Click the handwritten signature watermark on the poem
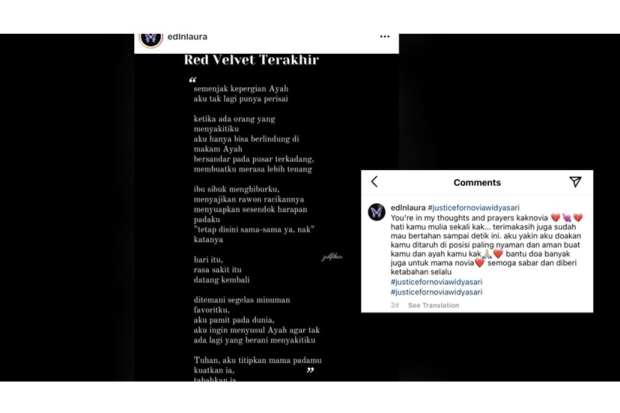The height and width of the screenshot is (413, 620). [x=332, y=258]
